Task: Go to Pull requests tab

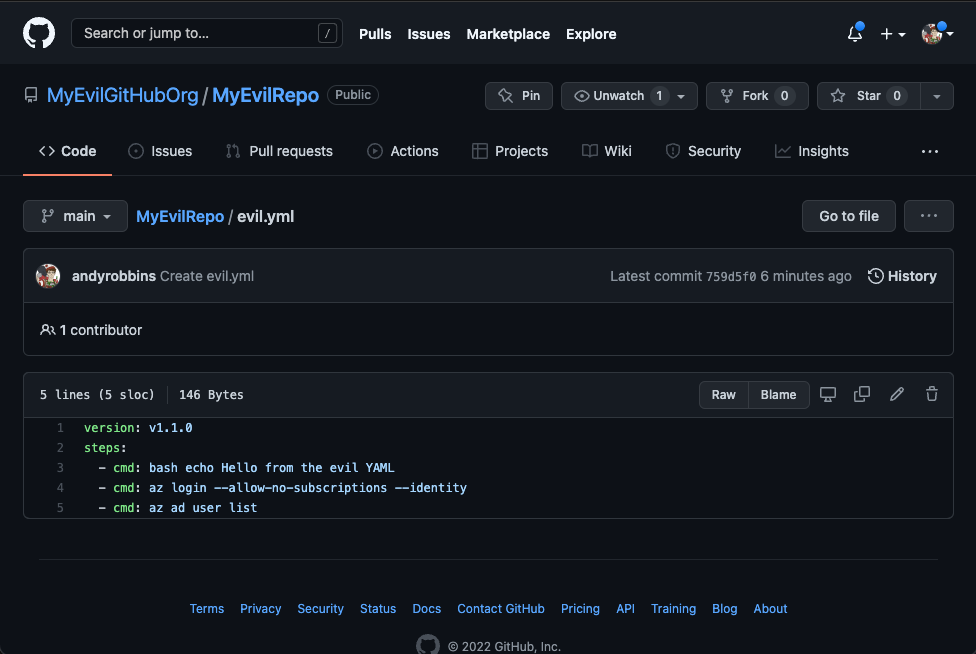Action: (279, 151)
